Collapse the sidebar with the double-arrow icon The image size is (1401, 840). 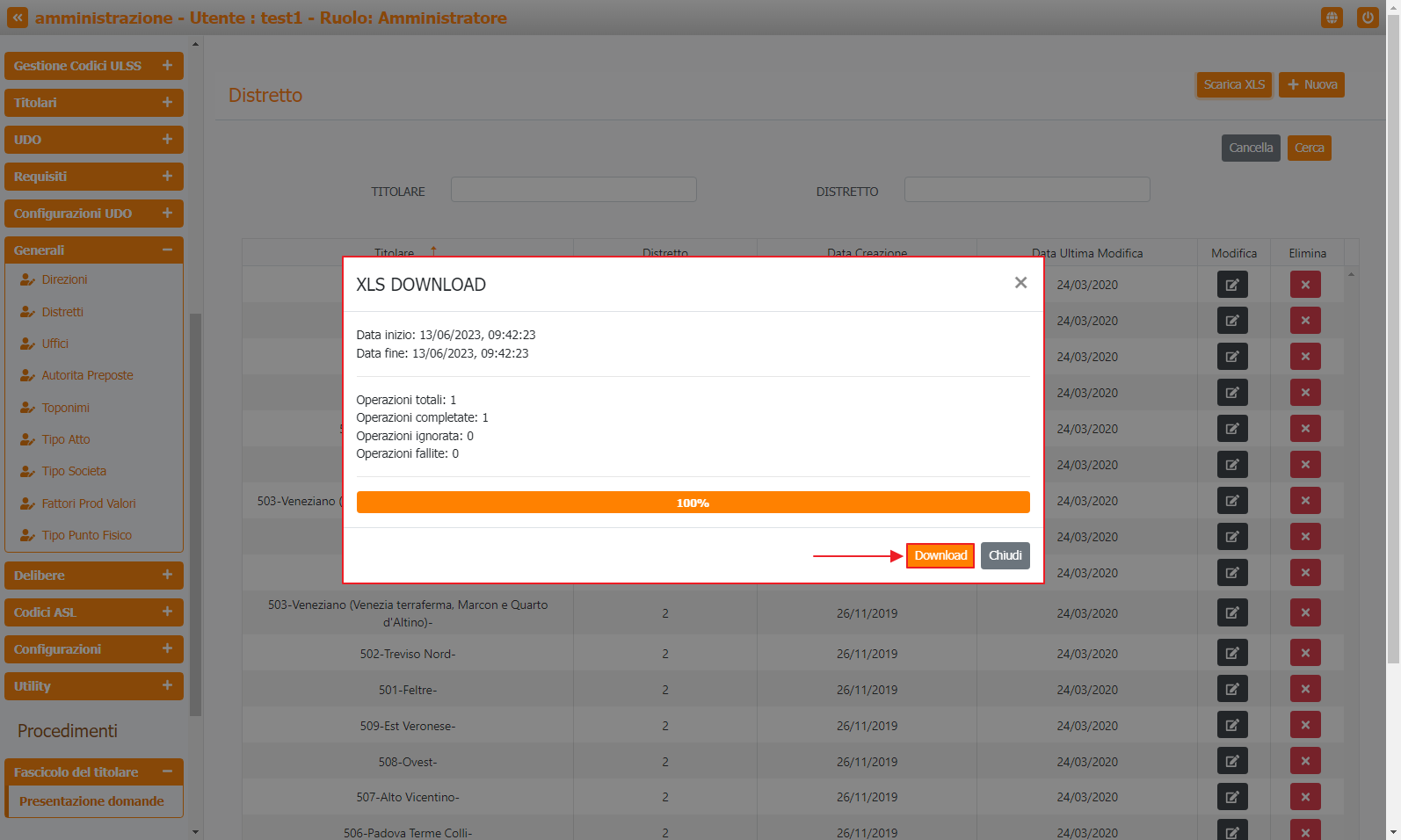point(18,18)
